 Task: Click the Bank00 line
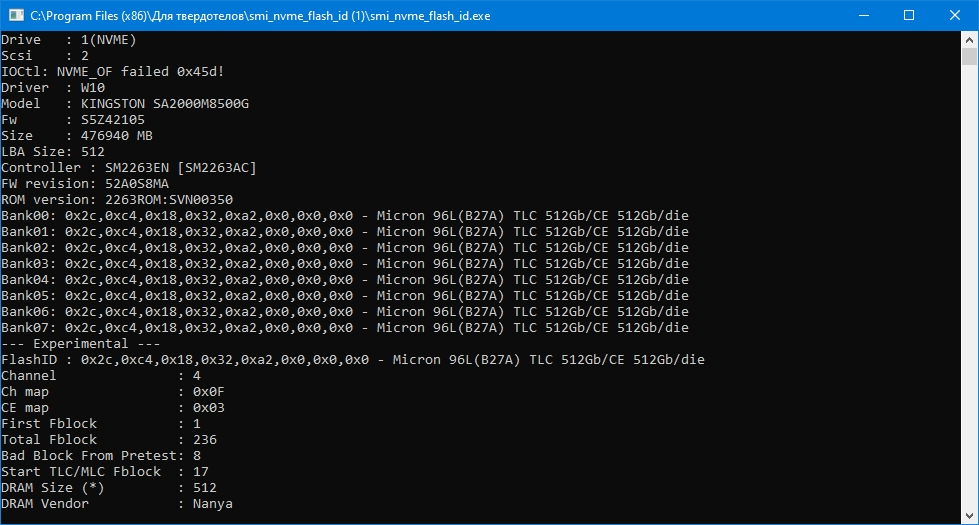[x=345, y=216]
